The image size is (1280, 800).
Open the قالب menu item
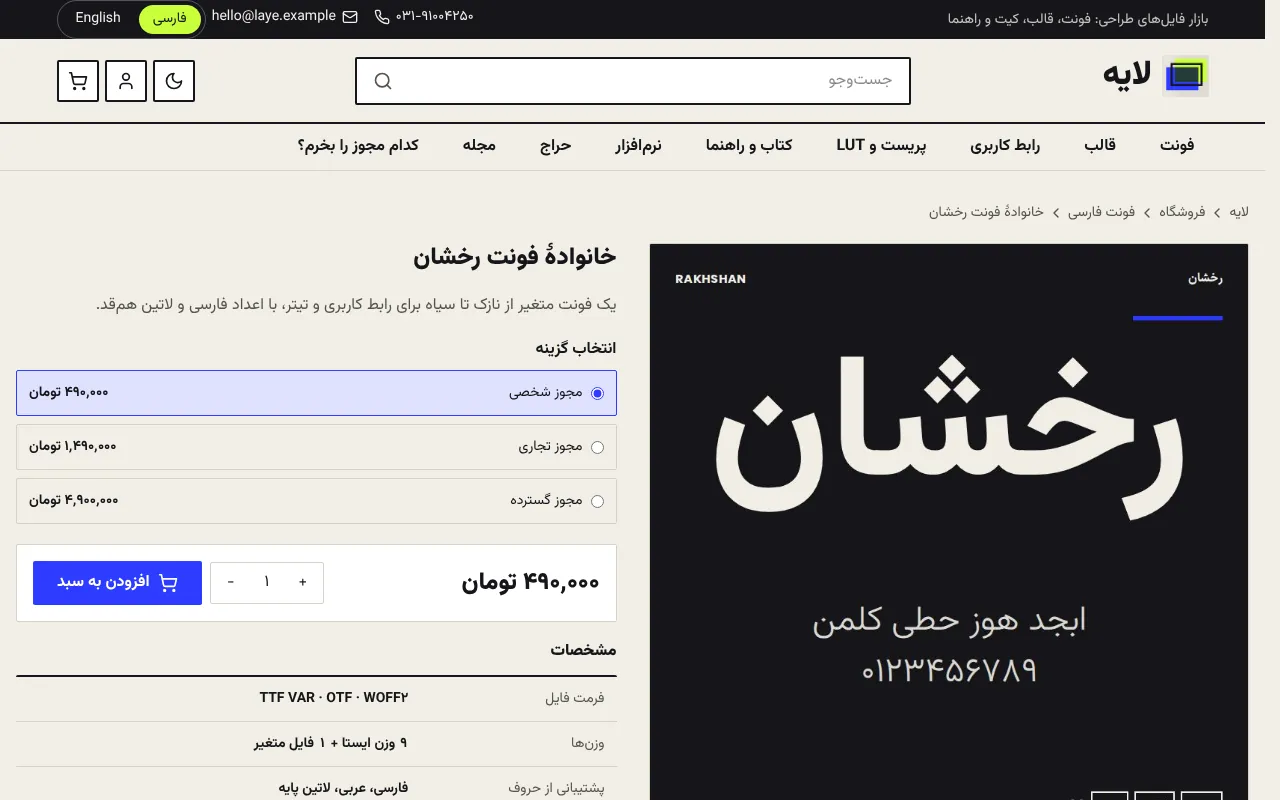tap(1100, 146)
